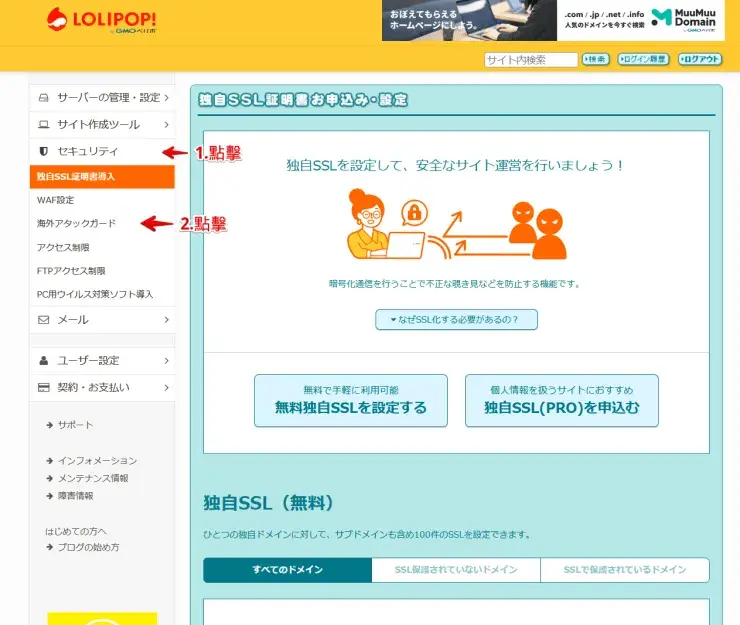Click the laptop icon beside サイト作成ツール
740x625 pixels.
coord(43,125)
